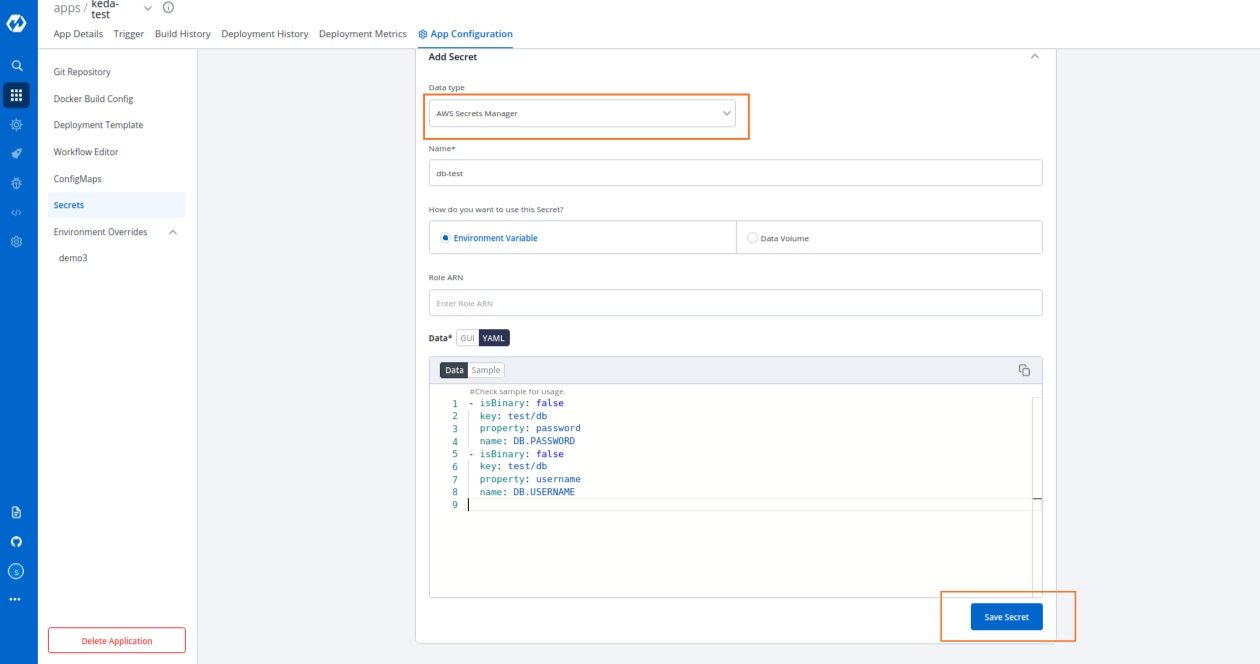Image resolution: width=1260 pixels, height=664 pixels.
Task: Switch data editor to GUI mode
Action: tap(467, 338)
